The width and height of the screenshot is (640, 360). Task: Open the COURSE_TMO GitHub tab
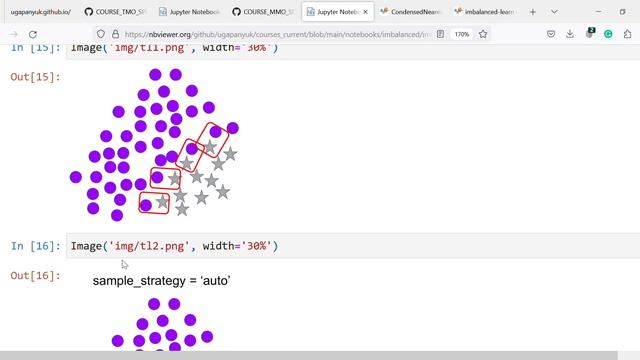116,12
